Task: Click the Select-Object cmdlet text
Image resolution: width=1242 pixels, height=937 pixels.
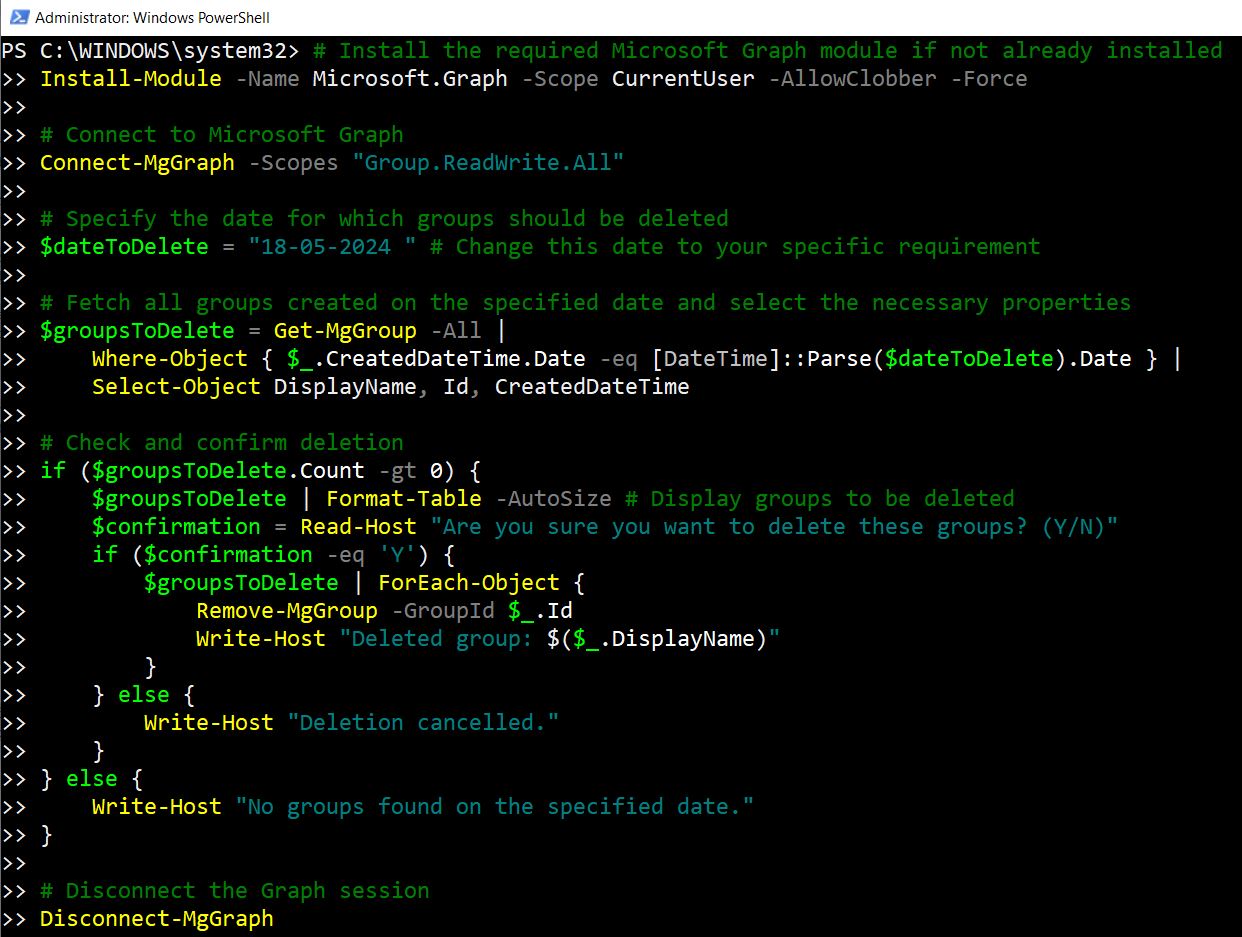Action: coord(176,386)
